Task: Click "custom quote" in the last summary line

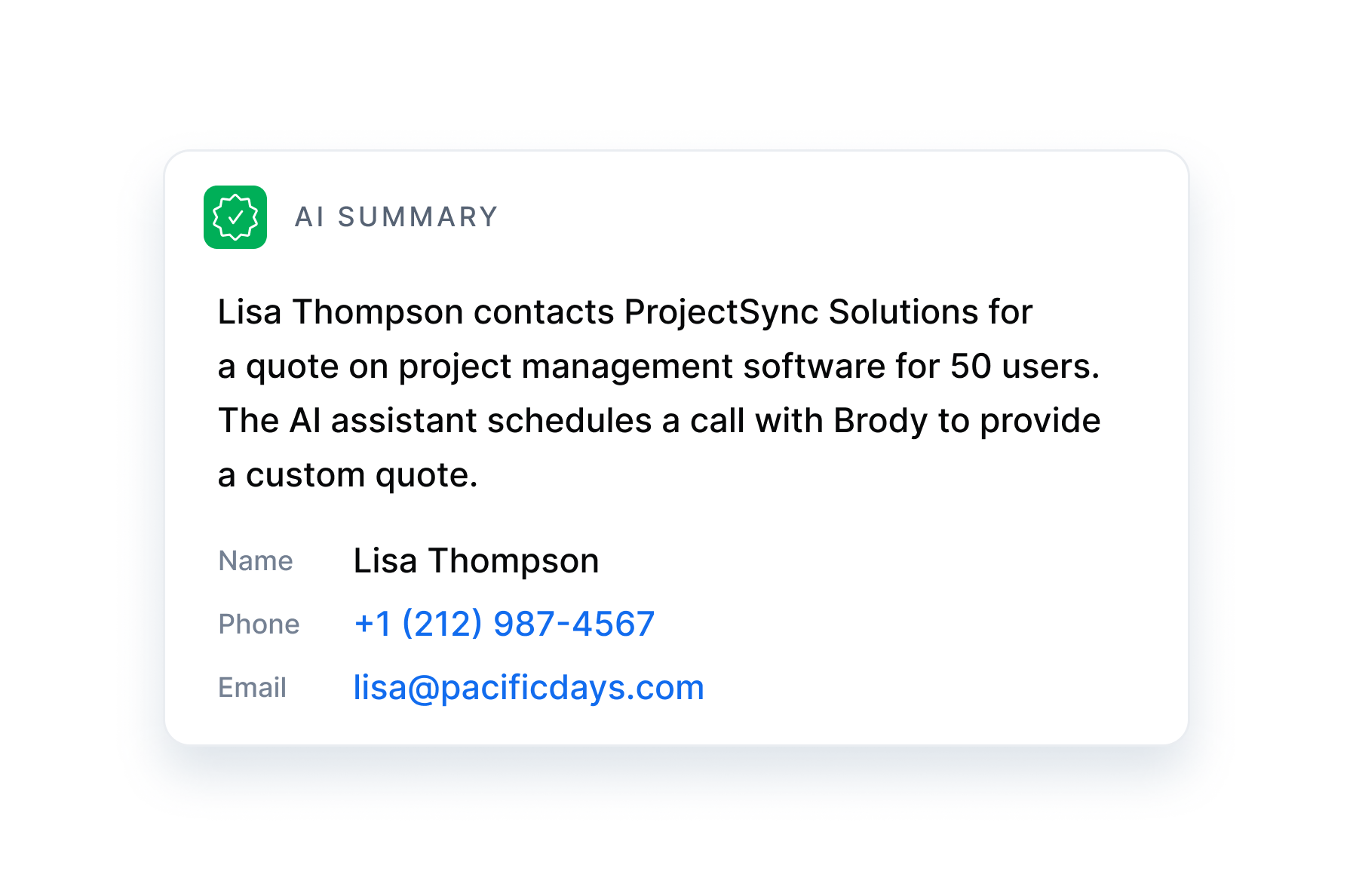Action: click(x=361, y=475)
